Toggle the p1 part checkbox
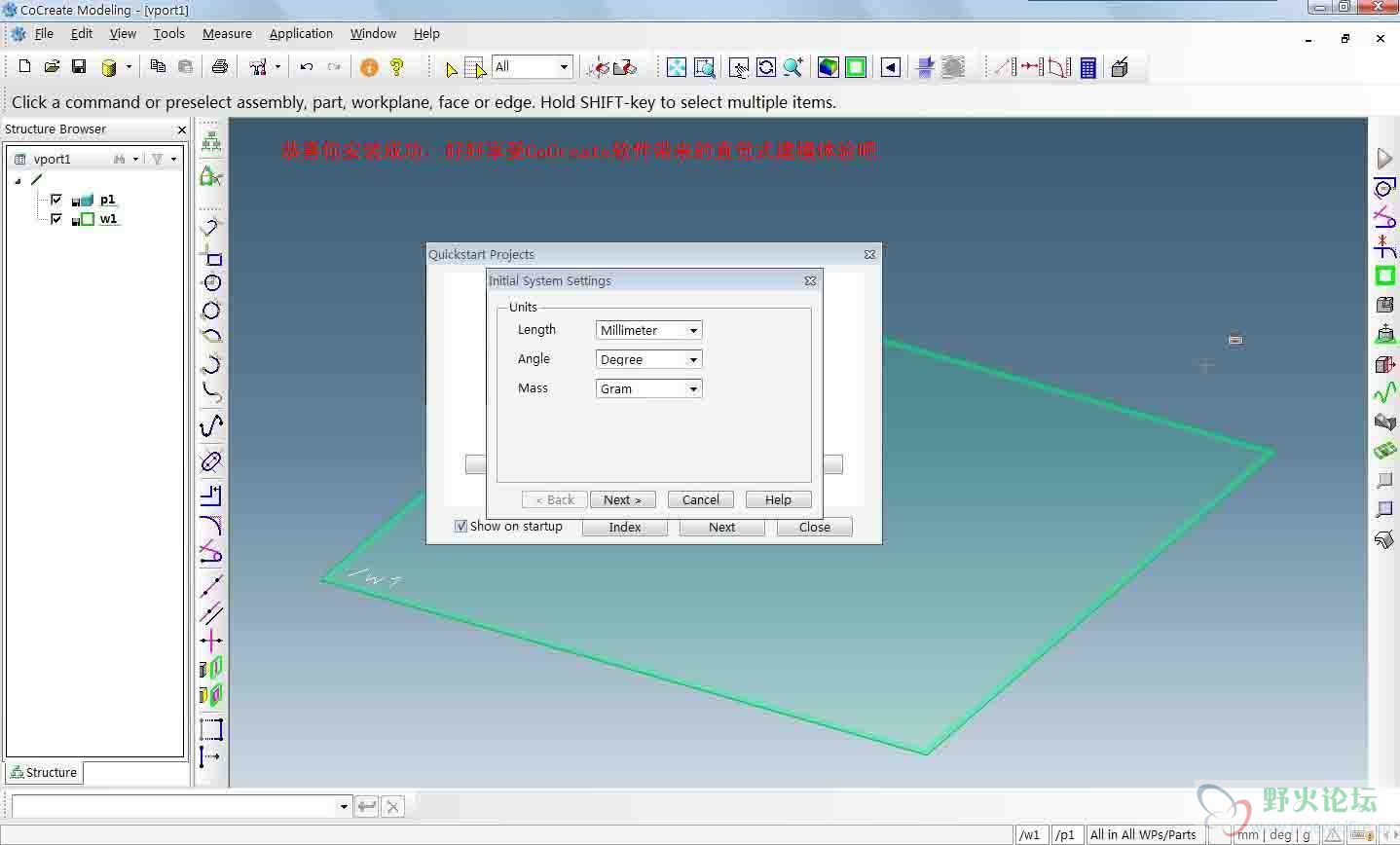1400x845 pixels. [x=56, y=200]
